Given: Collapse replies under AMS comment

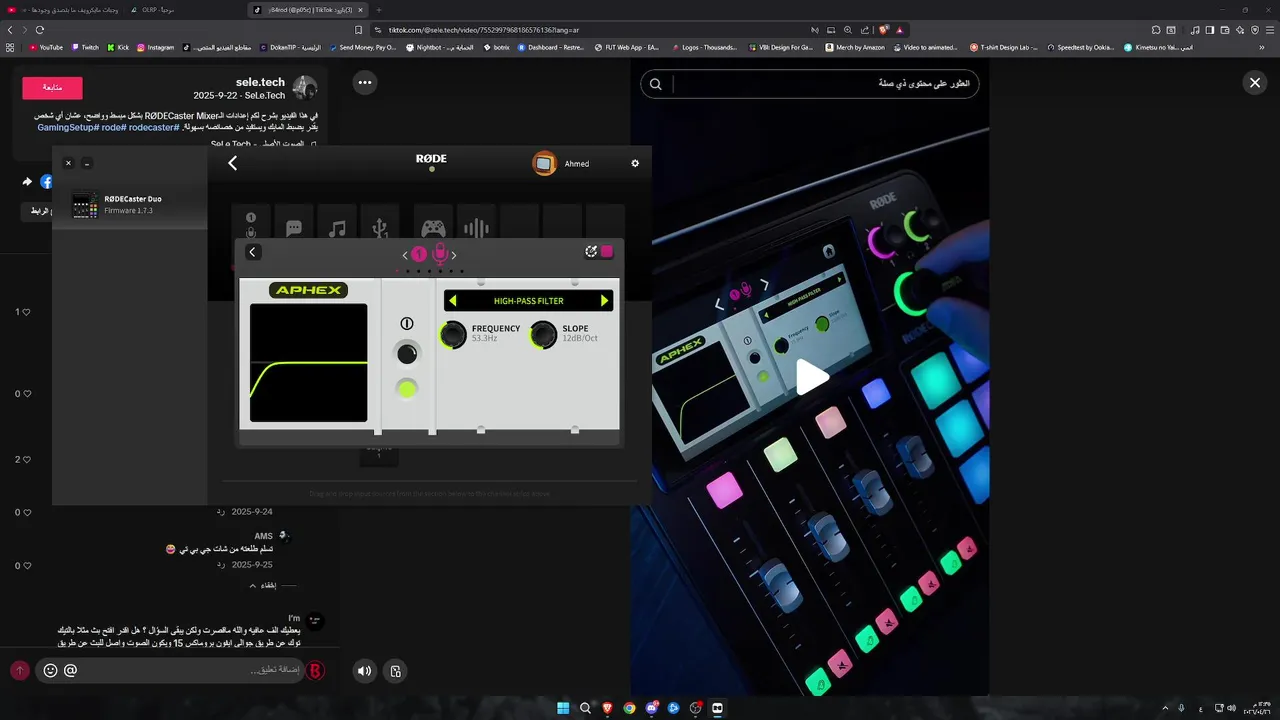Looking at the screenshot, I should (269, 585).
